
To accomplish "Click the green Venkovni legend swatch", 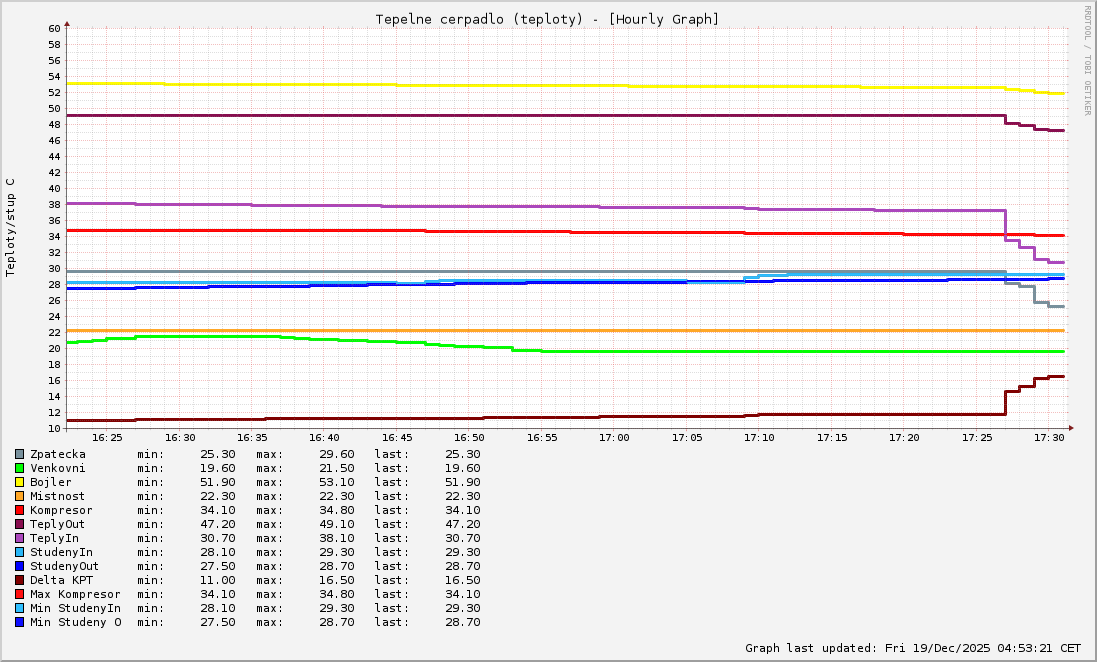I will point(19,468).
